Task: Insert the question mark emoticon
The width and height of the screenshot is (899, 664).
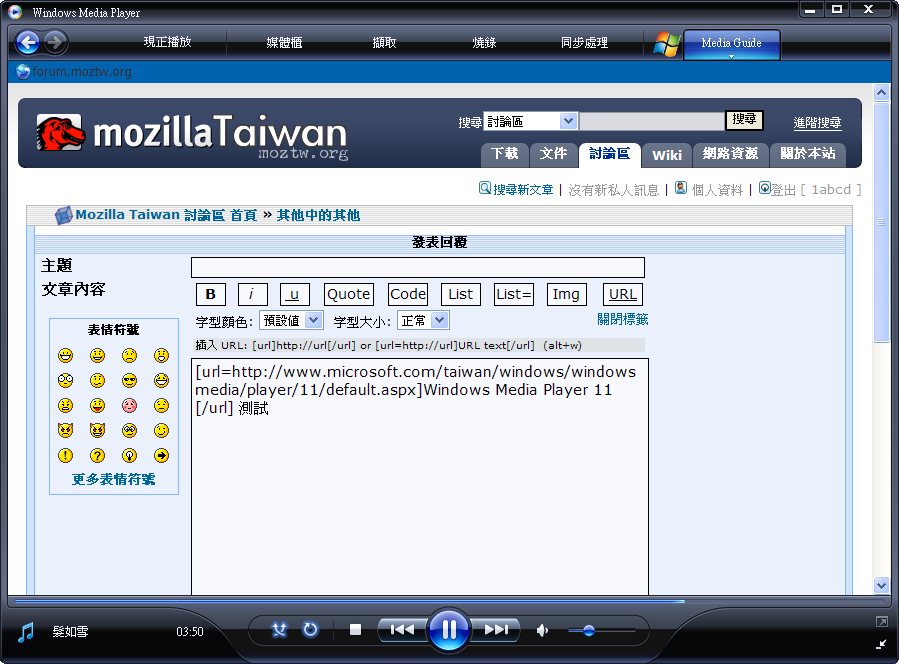Action: tap(97, 455)
